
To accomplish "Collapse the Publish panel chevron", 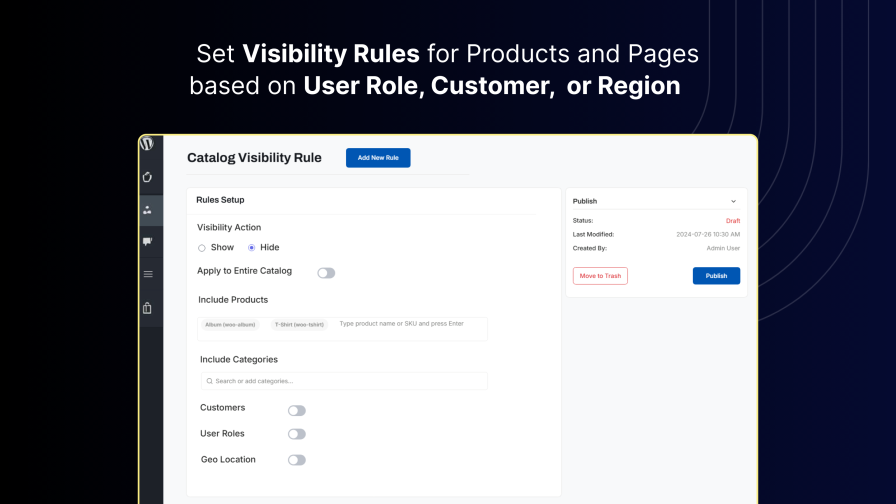I will pyautogui.click(x=733, y=201).
